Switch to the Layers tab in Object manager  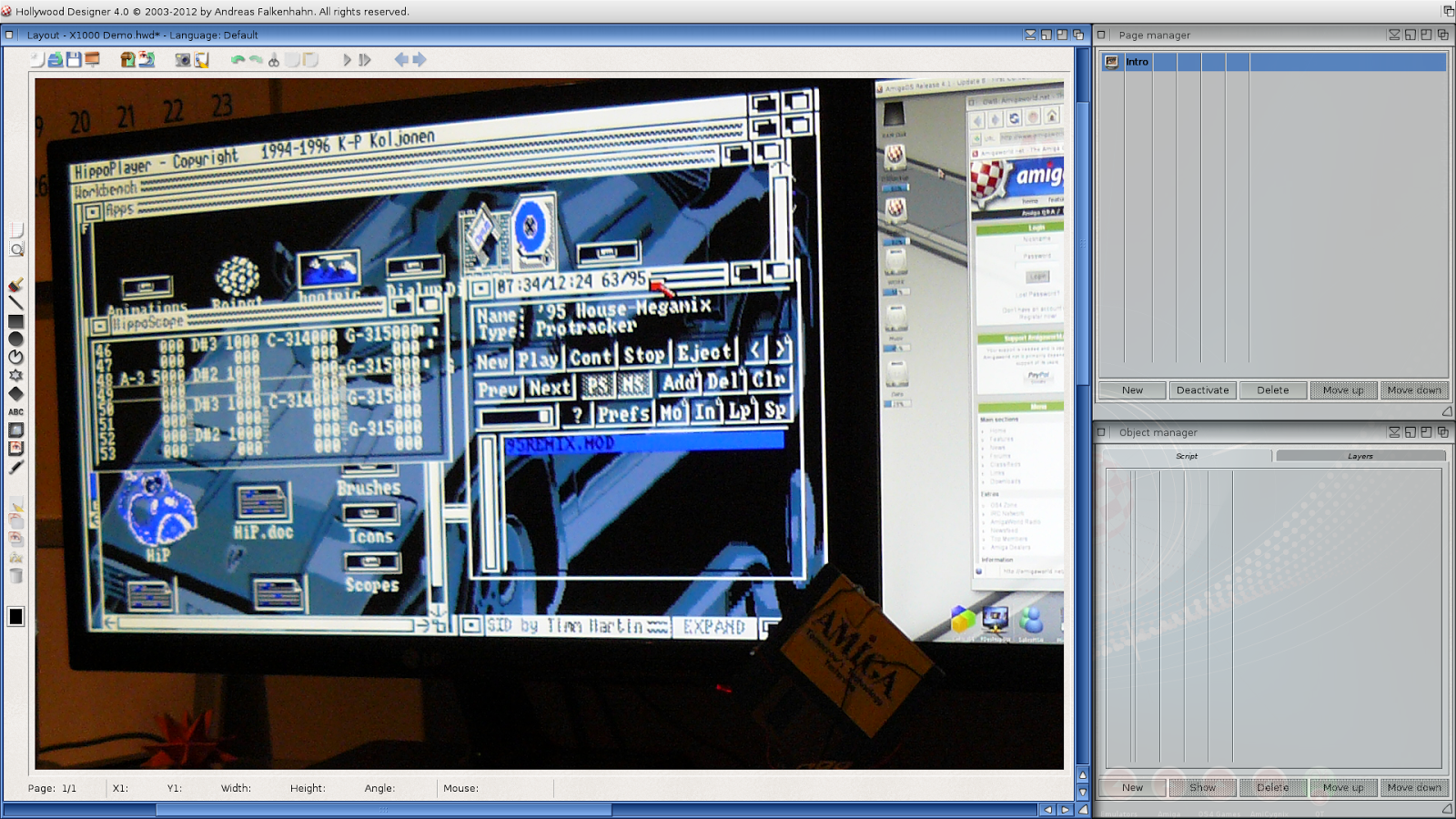pos(1360,456)
